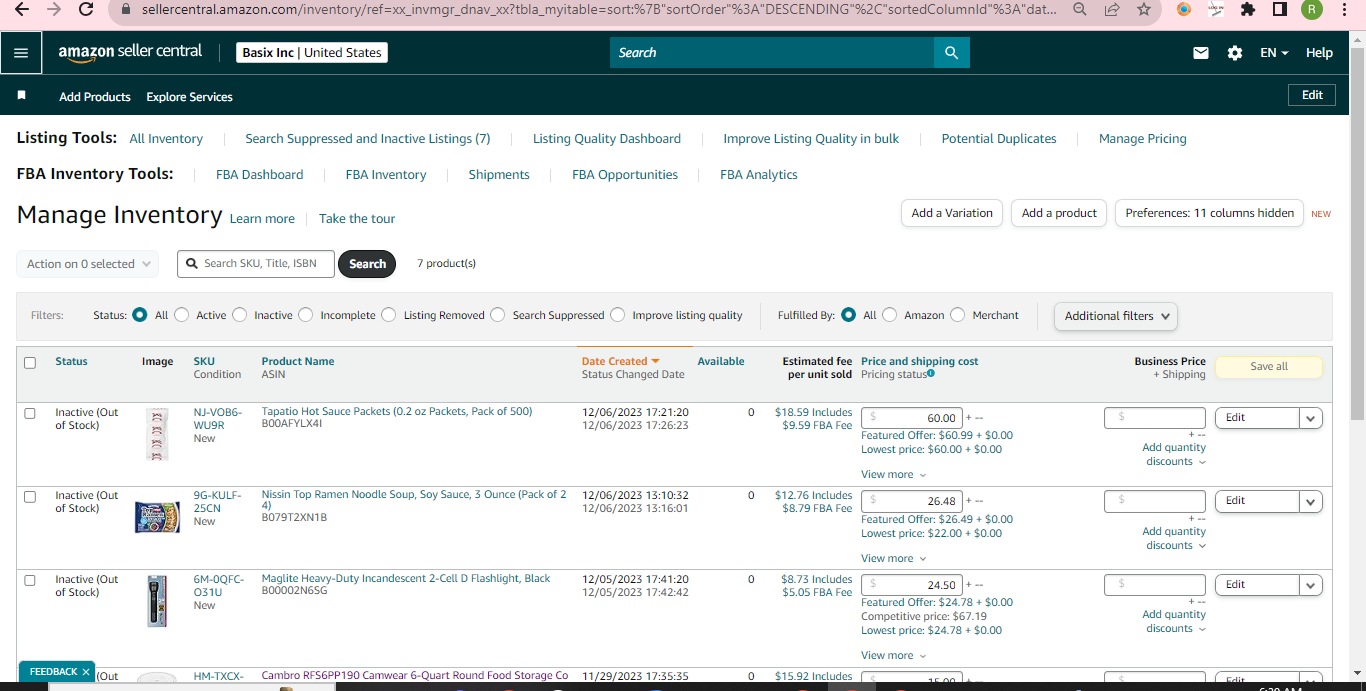Expand View more for Tapatio pricing
This screenshot has height=691, width=1366.
(x=894, y=475)
